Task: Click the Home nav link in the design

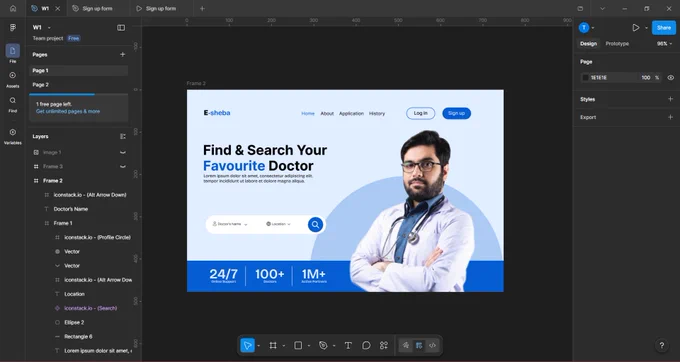Action: (308, 113)
